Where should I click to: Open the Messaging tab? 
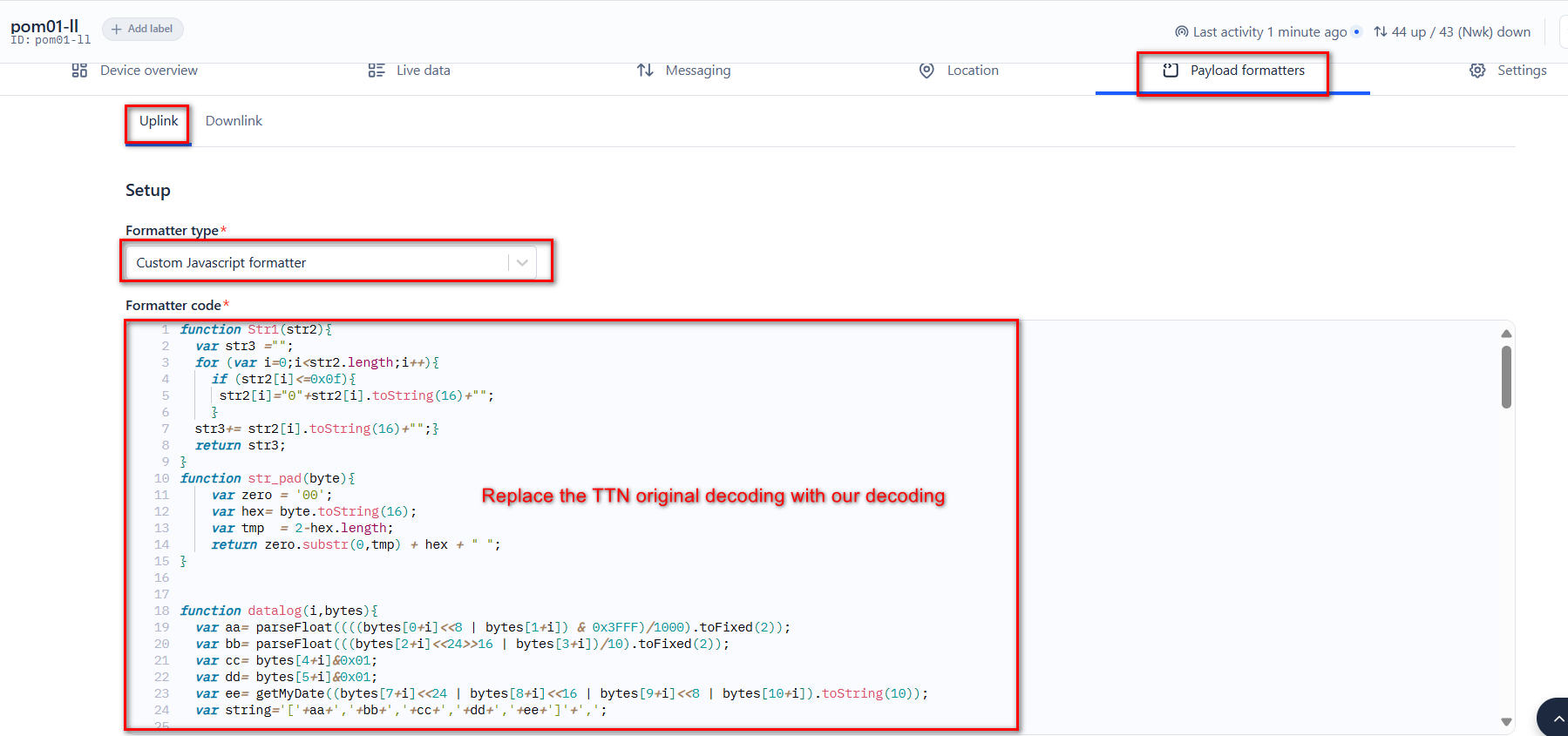click(x=683, y=71)
